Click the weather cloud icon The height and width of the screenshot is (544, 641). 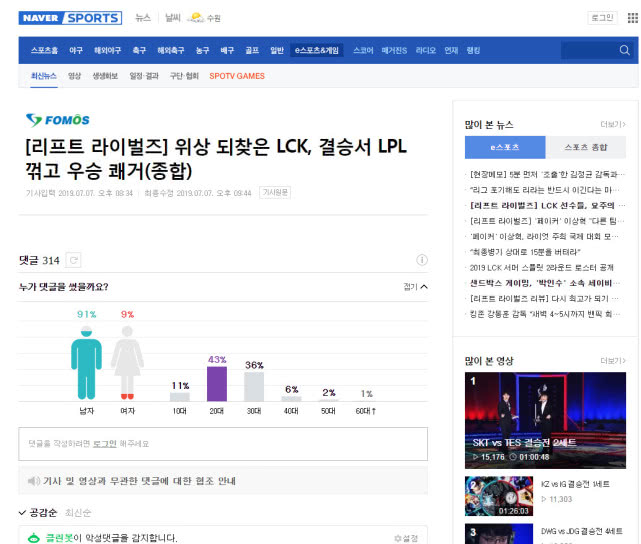pyautogui.click(x=196, y=18)
